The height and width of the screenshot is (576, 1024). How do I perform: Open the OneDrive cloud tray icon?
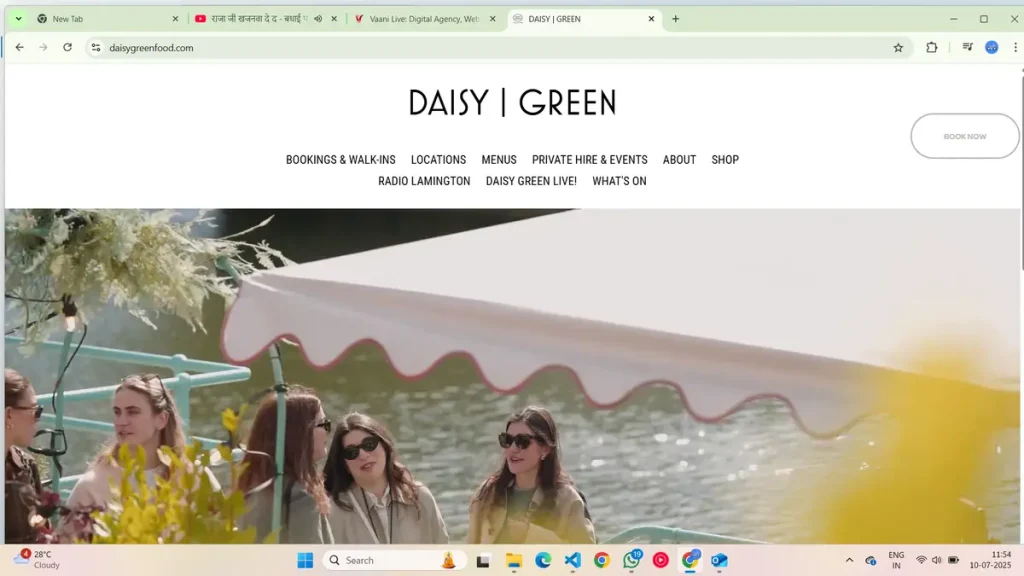click(871, 560)
